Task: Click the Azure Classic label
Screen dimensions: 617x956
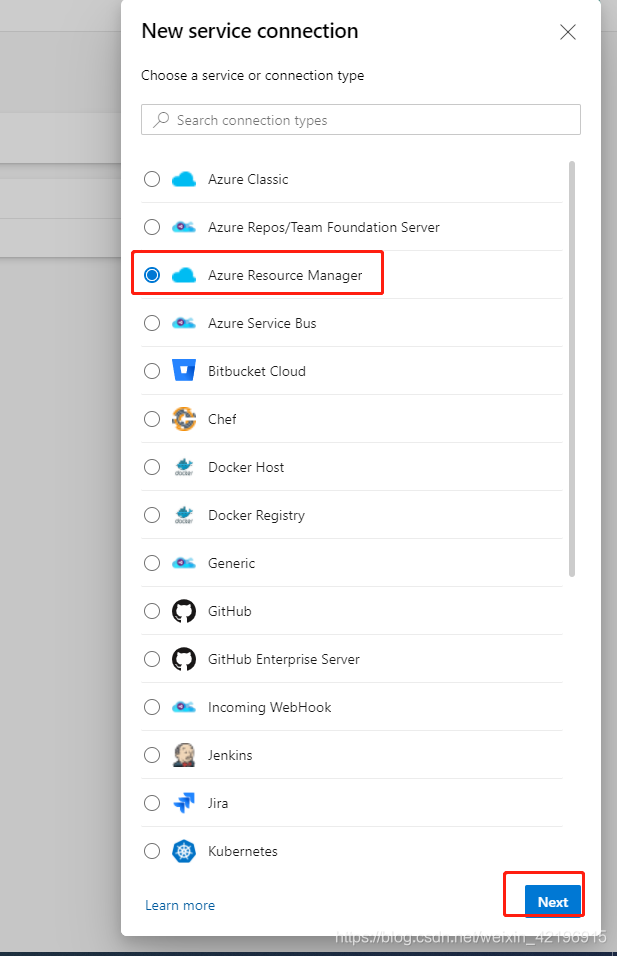Action: point(248,179)
